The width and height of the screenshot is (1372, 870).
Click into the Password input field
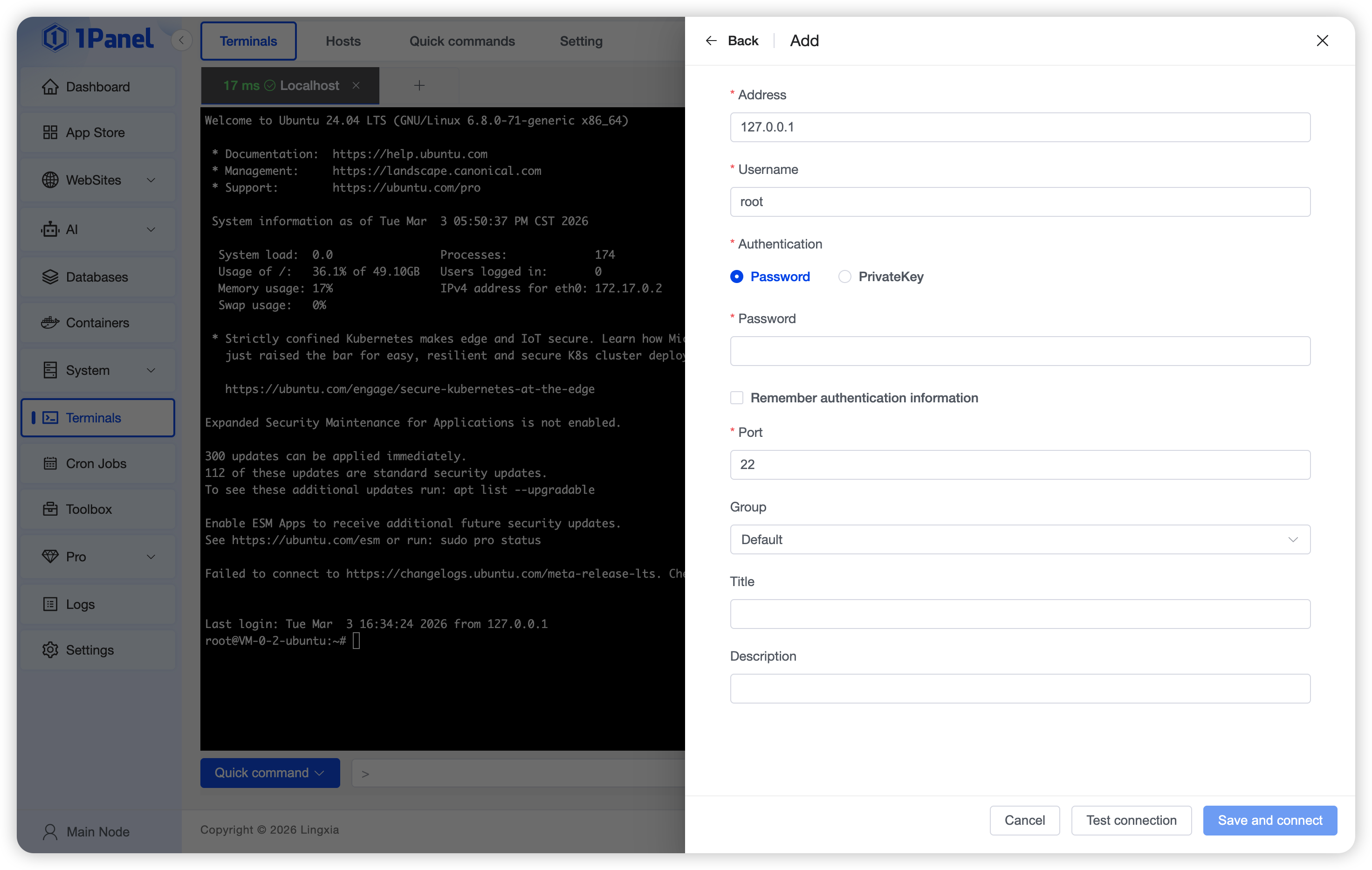click(x=1020, y=351)
